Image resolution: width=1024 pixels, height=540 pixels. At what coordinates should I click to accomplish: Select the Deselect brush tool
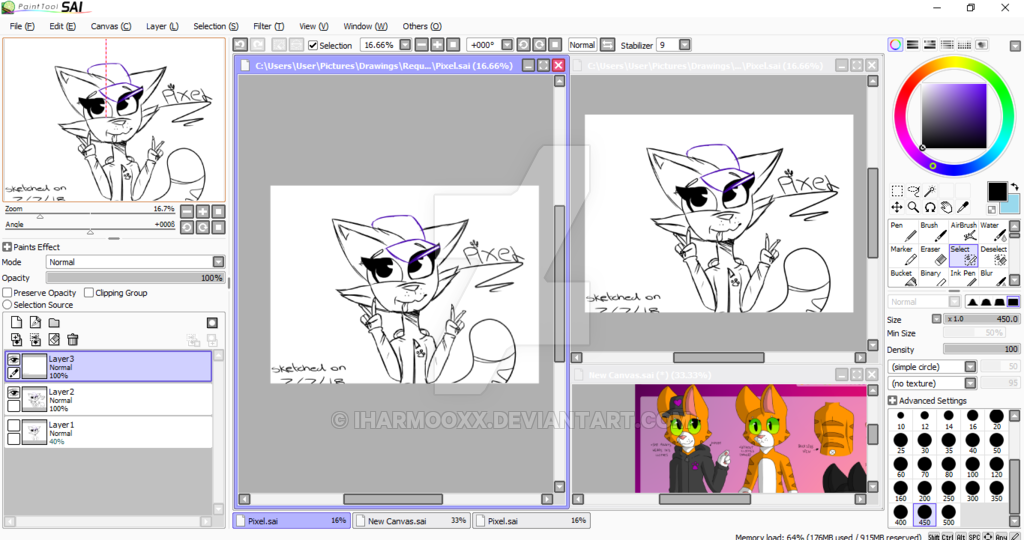(993, 255)
